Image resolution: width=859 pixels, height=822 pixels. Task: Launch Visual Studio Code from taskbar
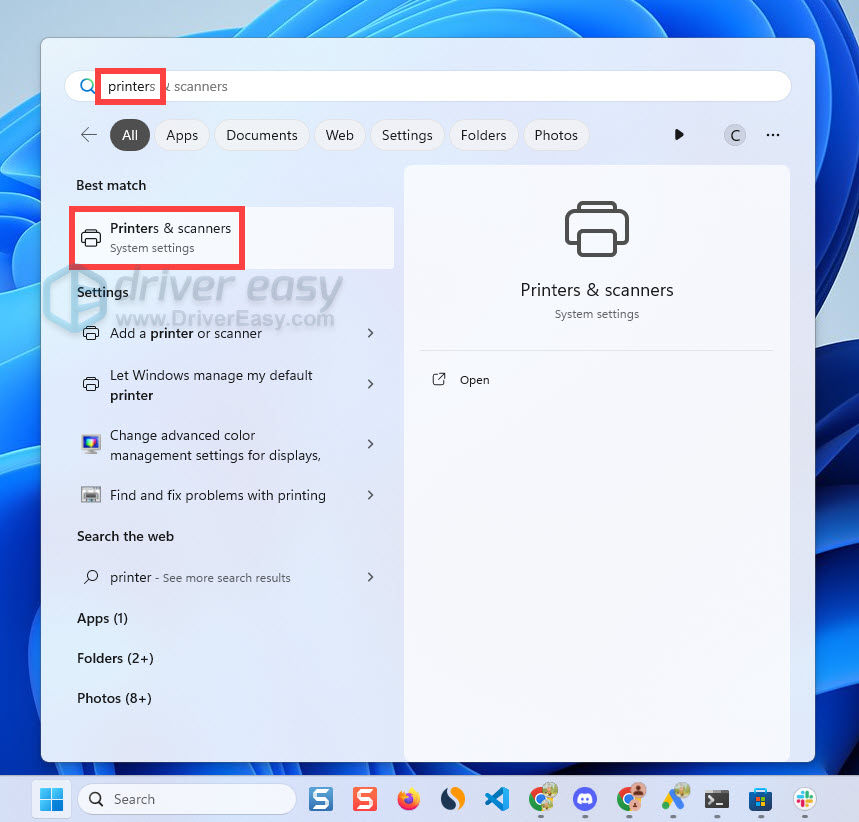pos(497,799)
